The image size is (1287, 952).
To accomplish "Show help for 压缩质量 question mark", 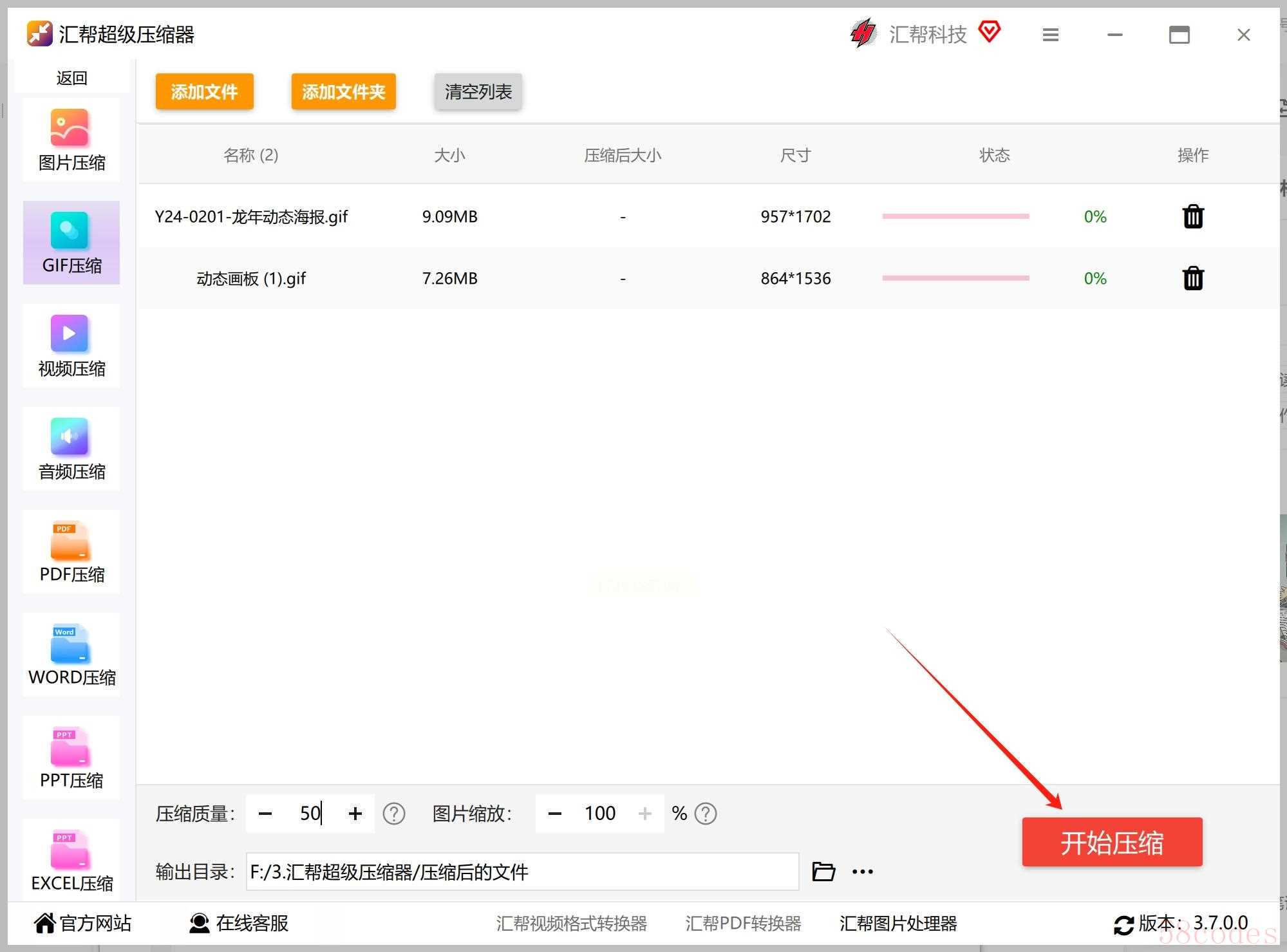I will [x=394, y=814].
